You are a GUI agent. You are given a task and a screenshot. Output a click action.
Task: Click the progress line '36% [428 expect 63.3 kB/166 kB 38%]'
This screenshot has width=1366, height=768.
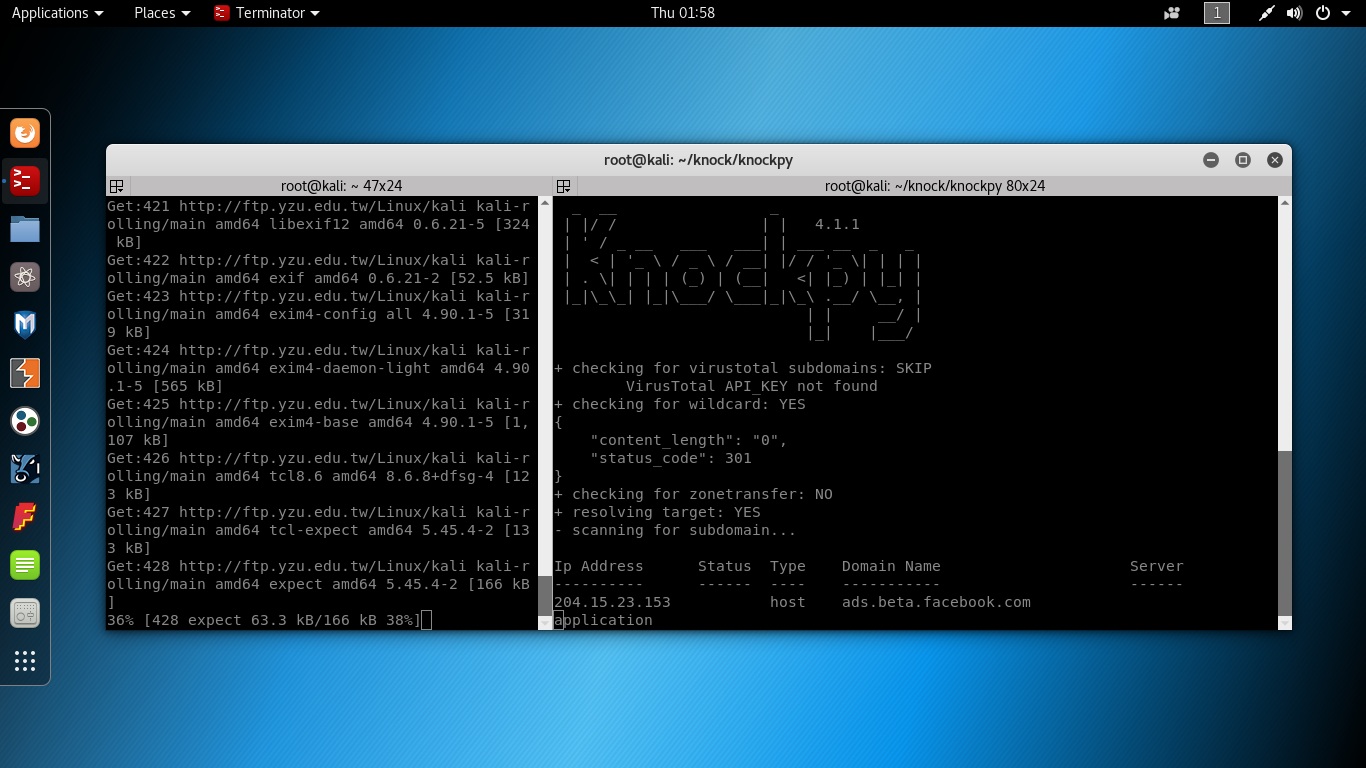coord(264,620)
